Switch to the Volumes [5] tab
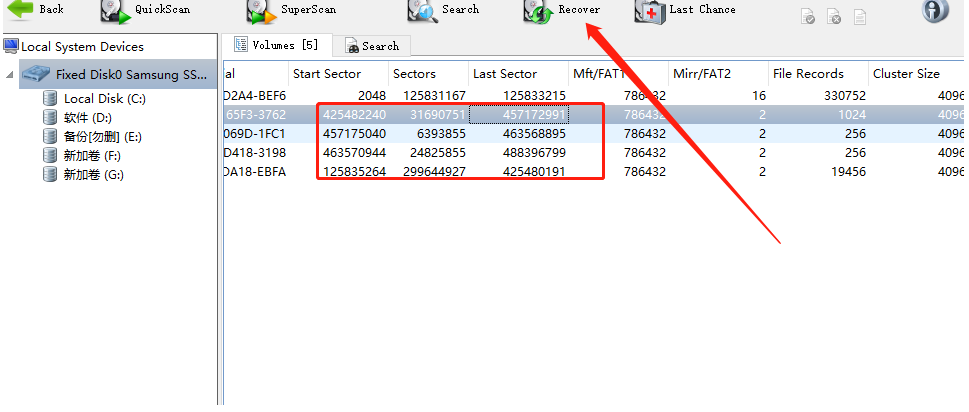969x412 pixels. click(x=276, y=45)
